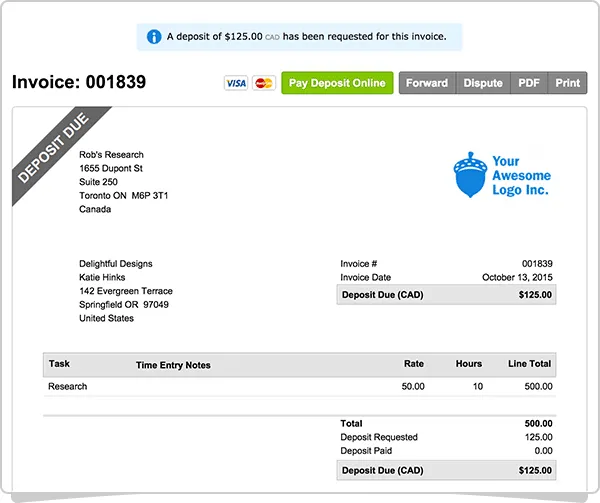Click the Visa card icon
The width and height of the screenshot is (600, 503).
(236, 83)
